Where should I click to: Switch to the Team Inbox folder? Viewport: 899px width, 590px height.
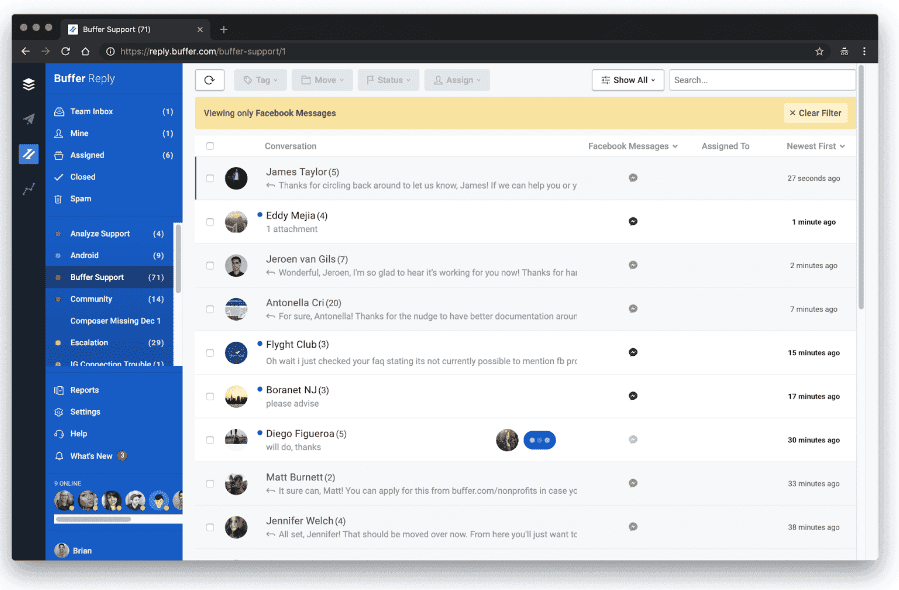pyautogui.click(x=92, y=111)
